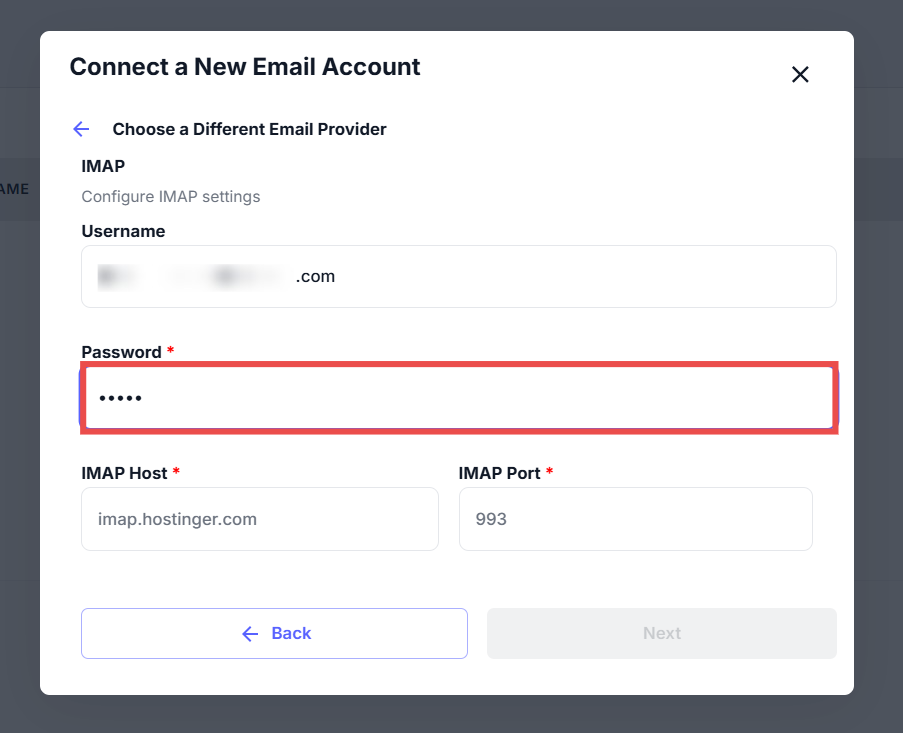Close the Connect a New Email Account dialog
The width and height of the screenshot is (903, 733).
click(800, 74)
